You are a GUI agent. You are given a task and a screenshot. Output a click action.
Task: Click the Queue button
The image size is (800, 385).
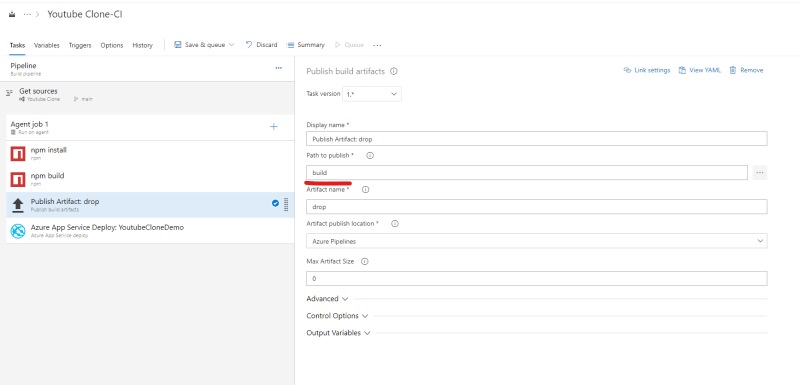click(349, 45)
